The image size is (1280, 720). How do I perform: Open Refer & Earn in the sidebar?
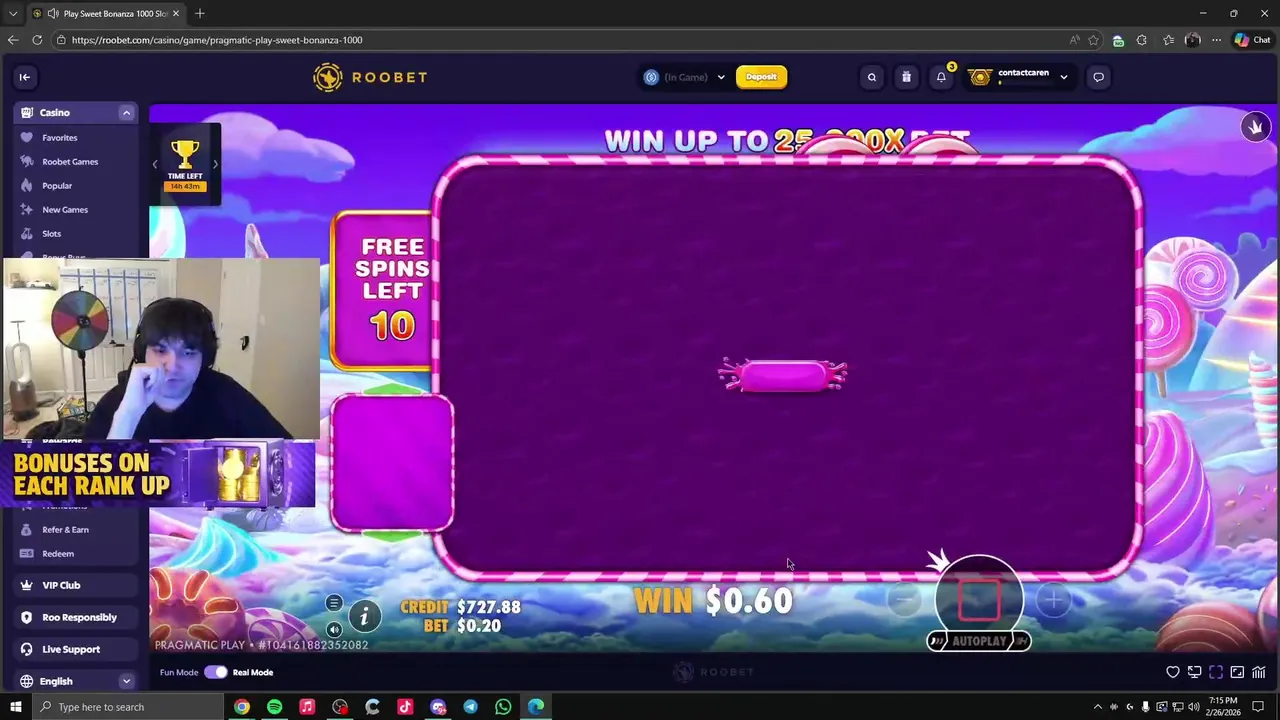tap(65, 530)
